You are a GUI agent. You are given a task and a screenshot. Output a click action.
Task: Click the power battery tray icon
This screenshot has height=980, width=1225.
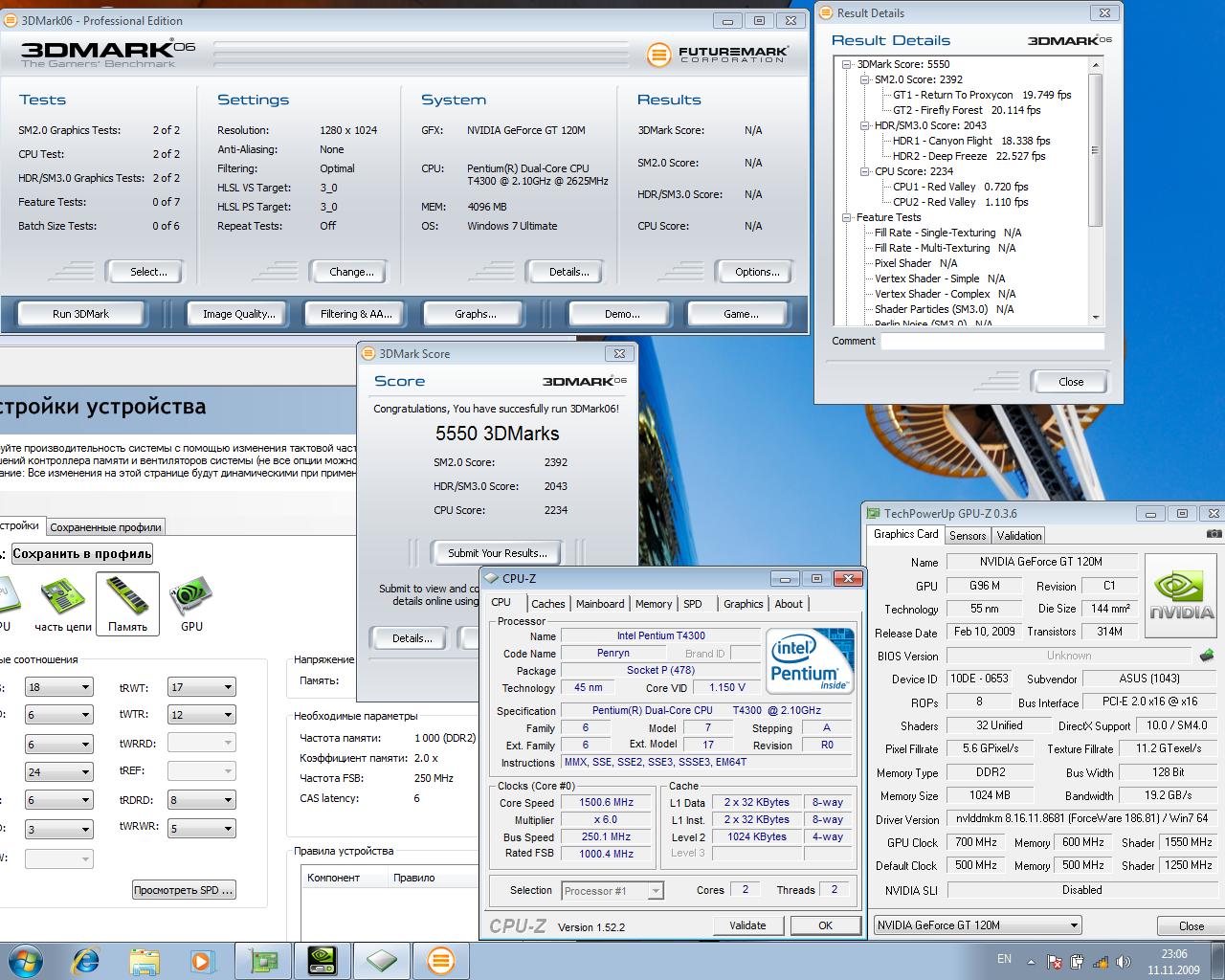(x=1077, y=961)
